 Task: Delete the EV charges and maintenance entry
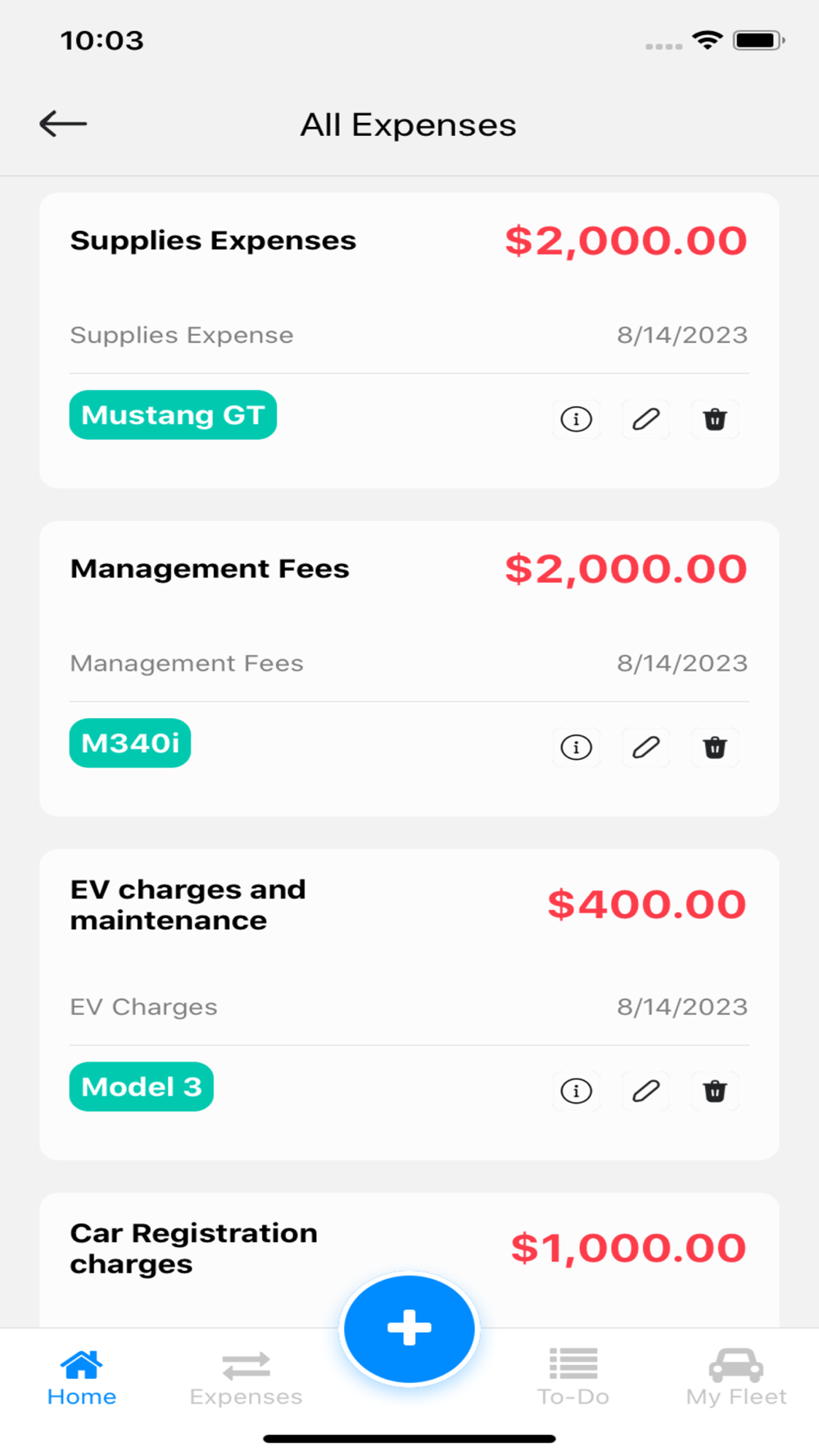click(715, 1091)
